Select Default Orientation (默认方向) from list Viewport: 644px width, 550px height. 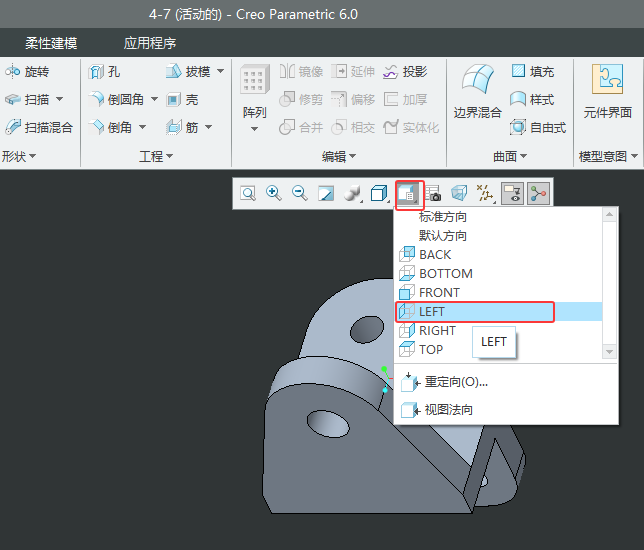(x=498, y=236)
